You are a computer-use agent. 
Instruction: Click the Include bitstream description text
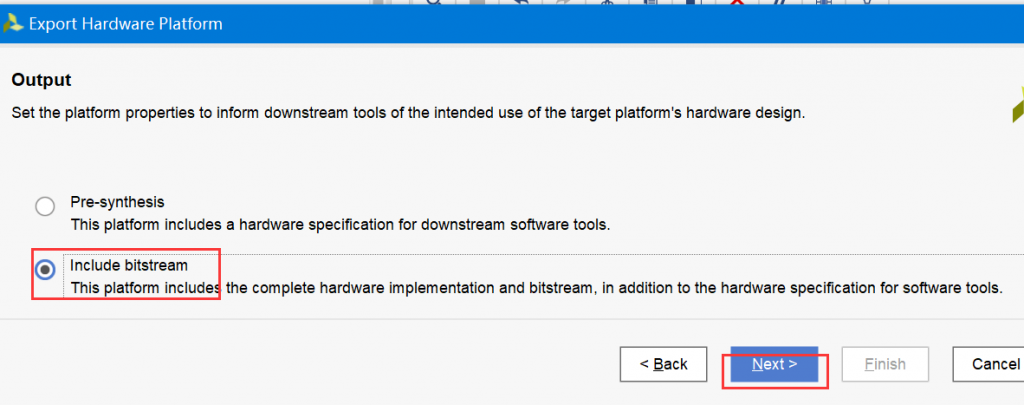tap(536, 287)
